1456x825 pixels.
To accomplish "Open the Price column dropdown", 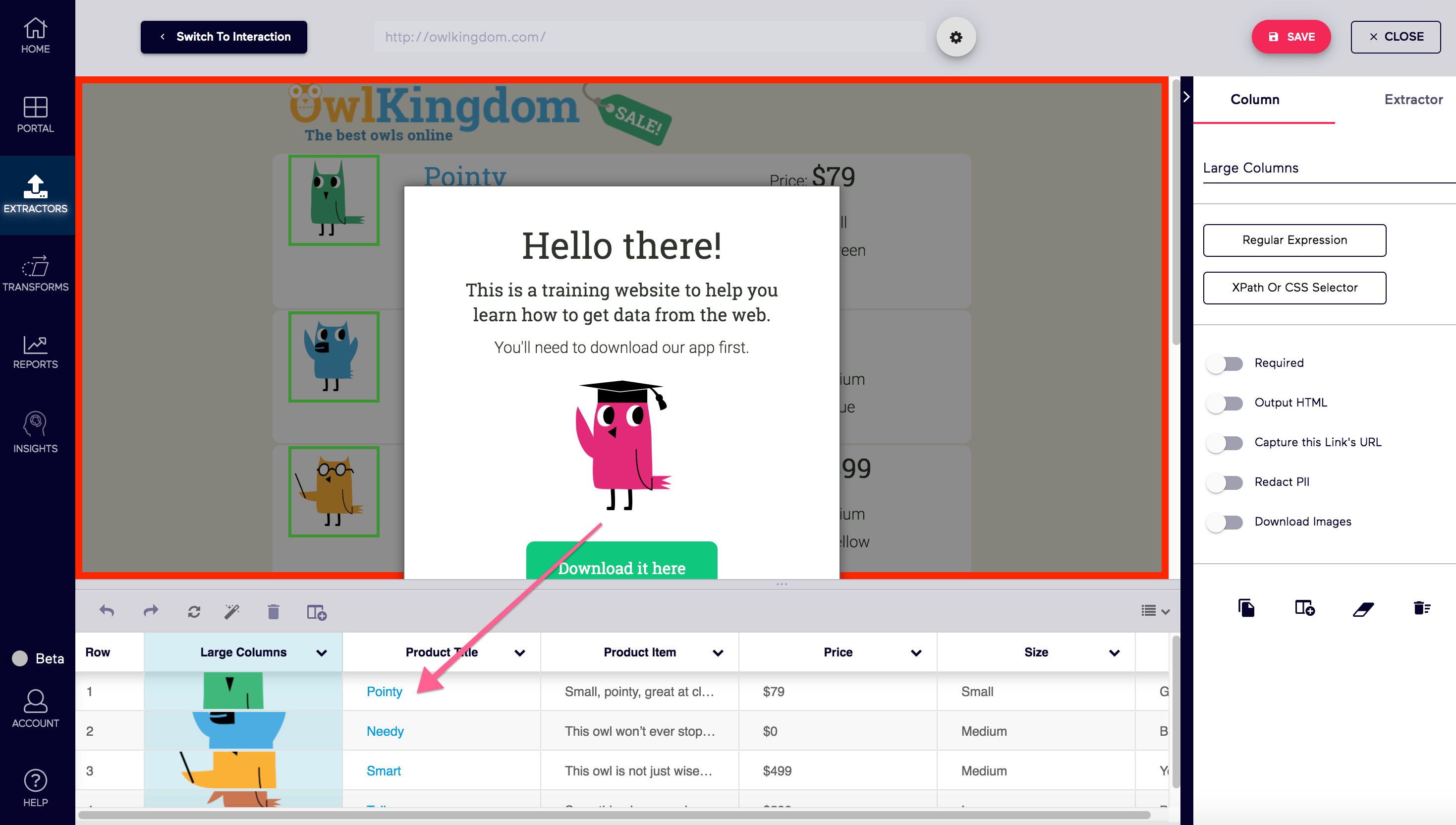I will click(916, 652).
